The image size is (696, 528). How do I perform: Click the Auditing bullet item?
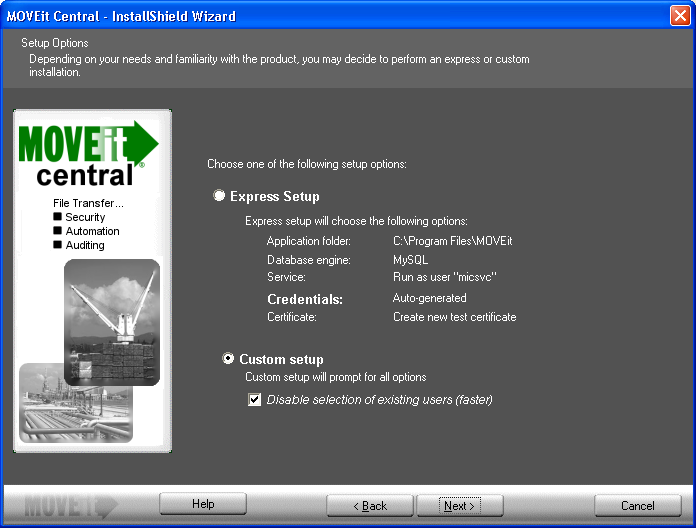[79, 245]
